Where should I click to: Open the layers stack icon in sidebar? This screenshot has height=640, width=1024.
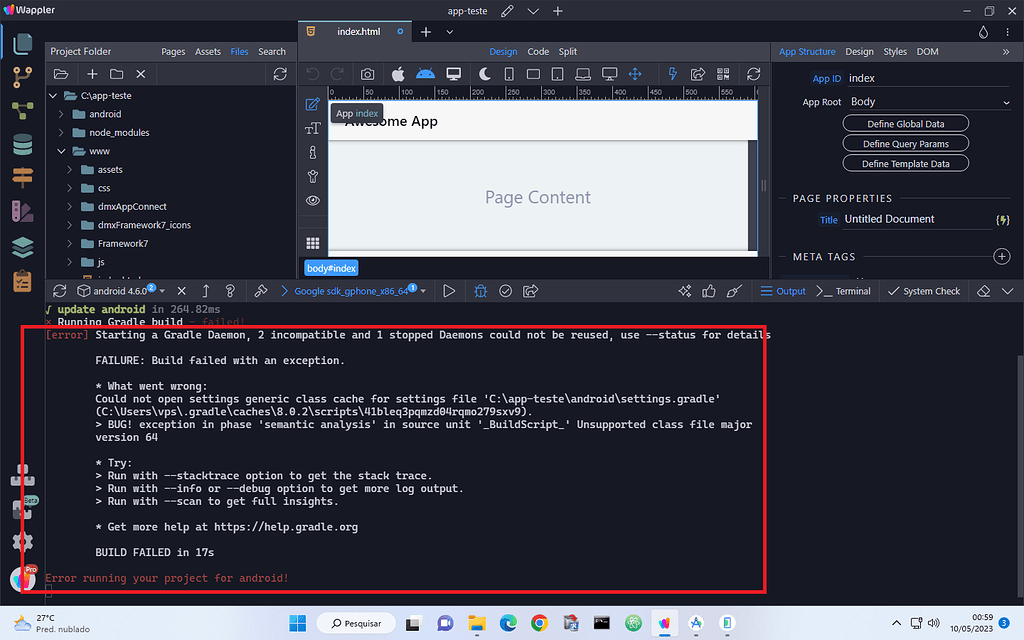point(23,247)
